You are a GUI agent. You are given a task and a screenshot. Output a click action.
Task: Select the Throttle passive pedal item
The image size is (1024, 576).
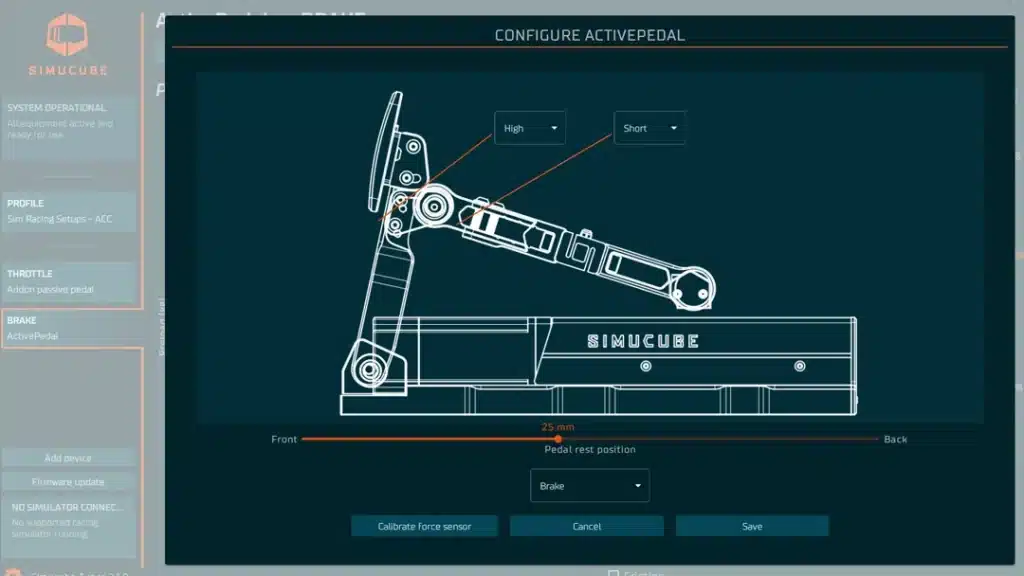(x=70, y=282)
